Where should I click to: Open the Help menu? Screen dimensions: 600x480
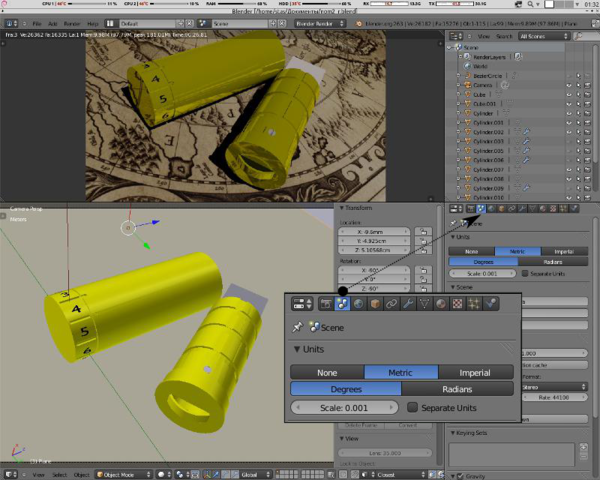point(93,24)
